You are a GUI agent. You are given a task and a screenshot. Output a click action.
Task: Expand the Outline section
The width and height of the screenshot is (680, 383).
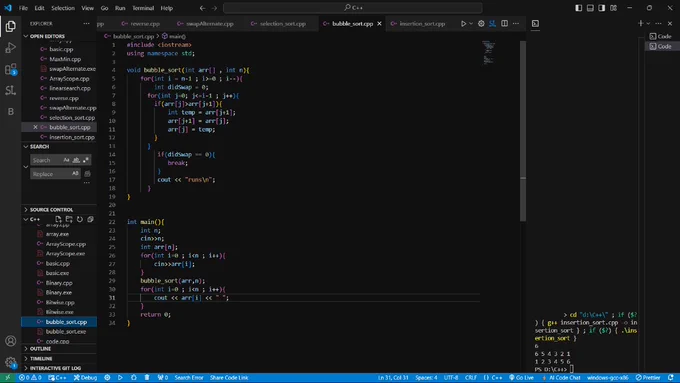(26, 349)
